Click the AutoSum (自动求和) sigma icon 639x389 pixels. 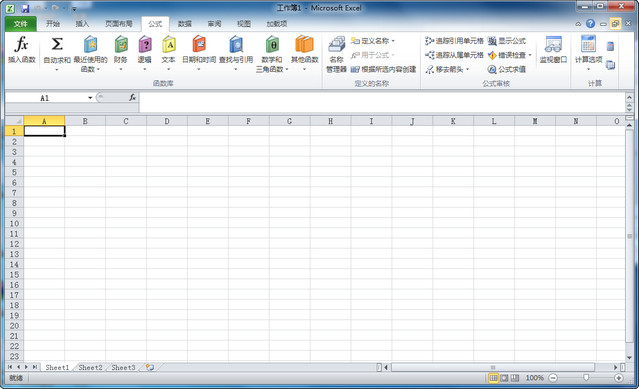[x=57, y=44]
